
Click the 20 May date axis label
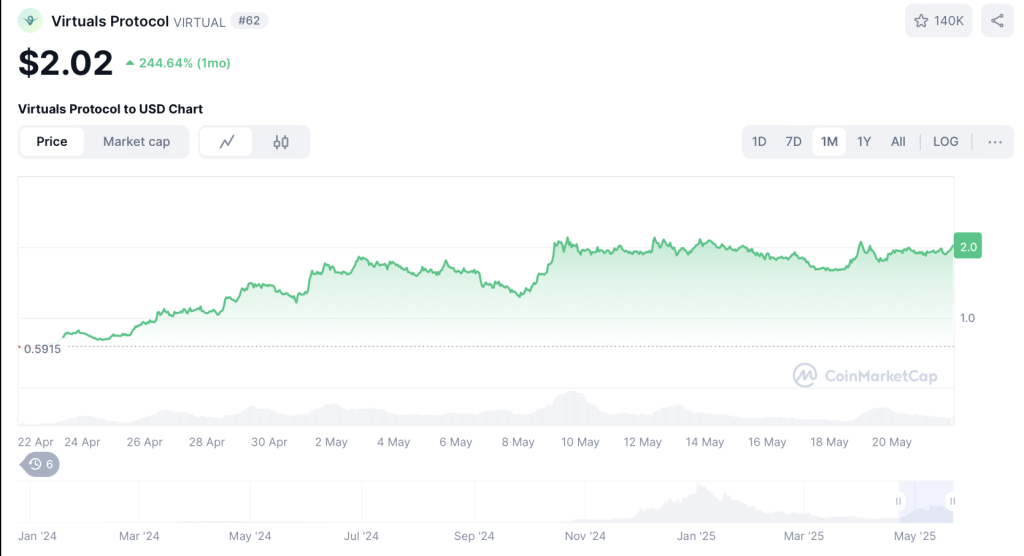point(891,442)
